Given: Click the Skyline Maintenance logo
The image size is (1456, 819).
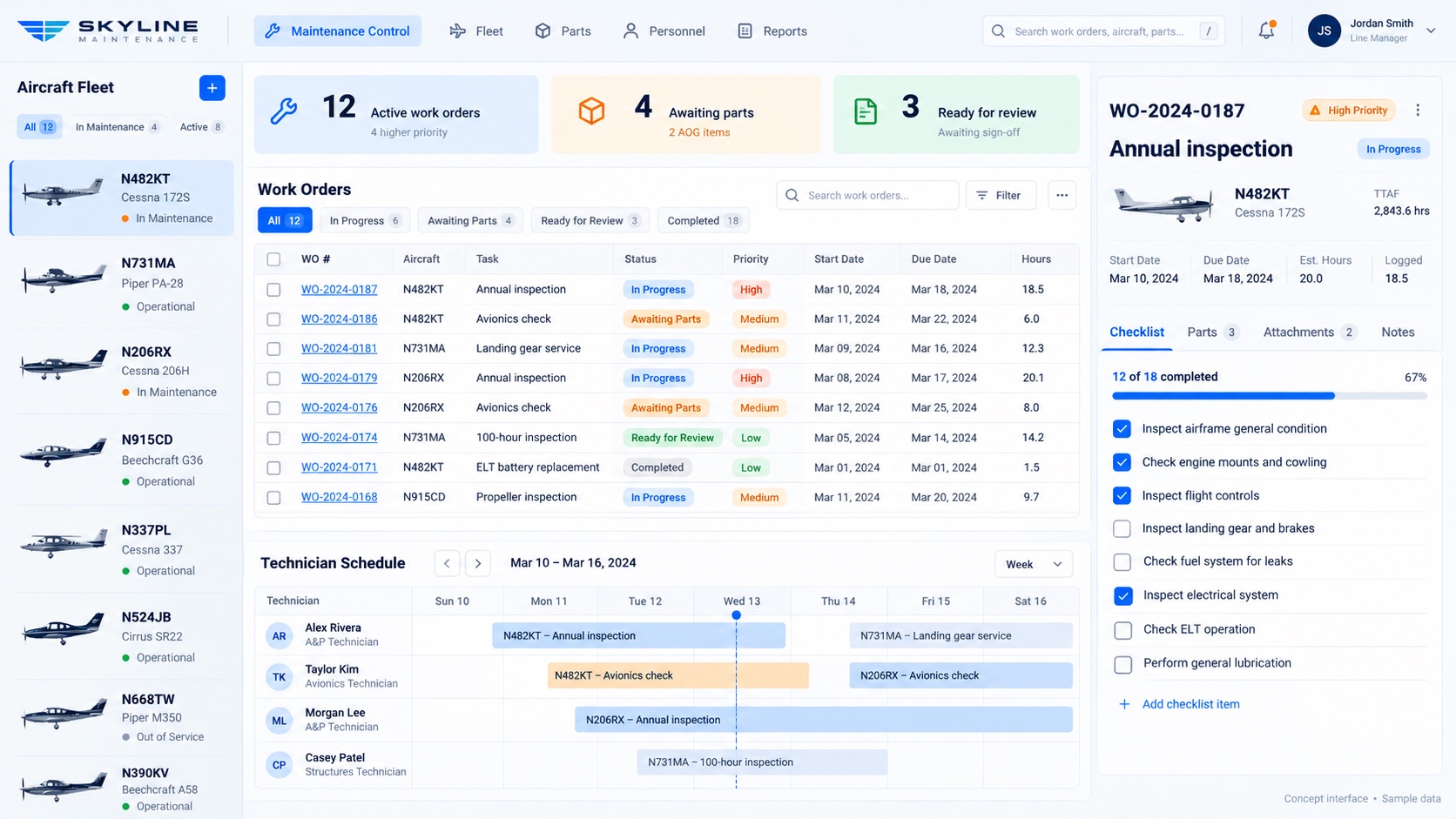Looking at the screenshot, I should 108,30.
